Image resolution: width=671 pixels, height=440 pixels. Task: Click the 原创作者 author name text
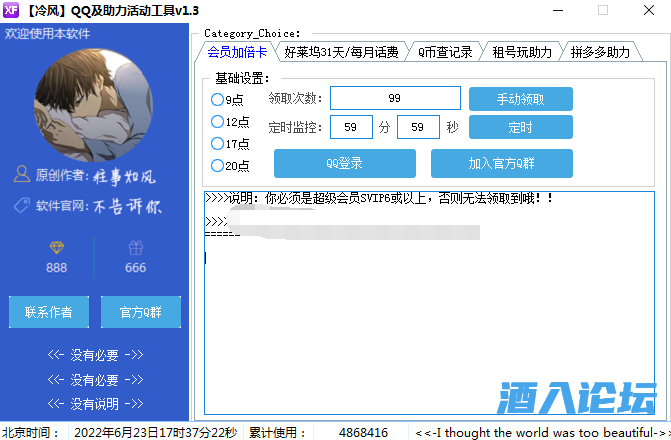pyautogui.click(x=125, y=176)
